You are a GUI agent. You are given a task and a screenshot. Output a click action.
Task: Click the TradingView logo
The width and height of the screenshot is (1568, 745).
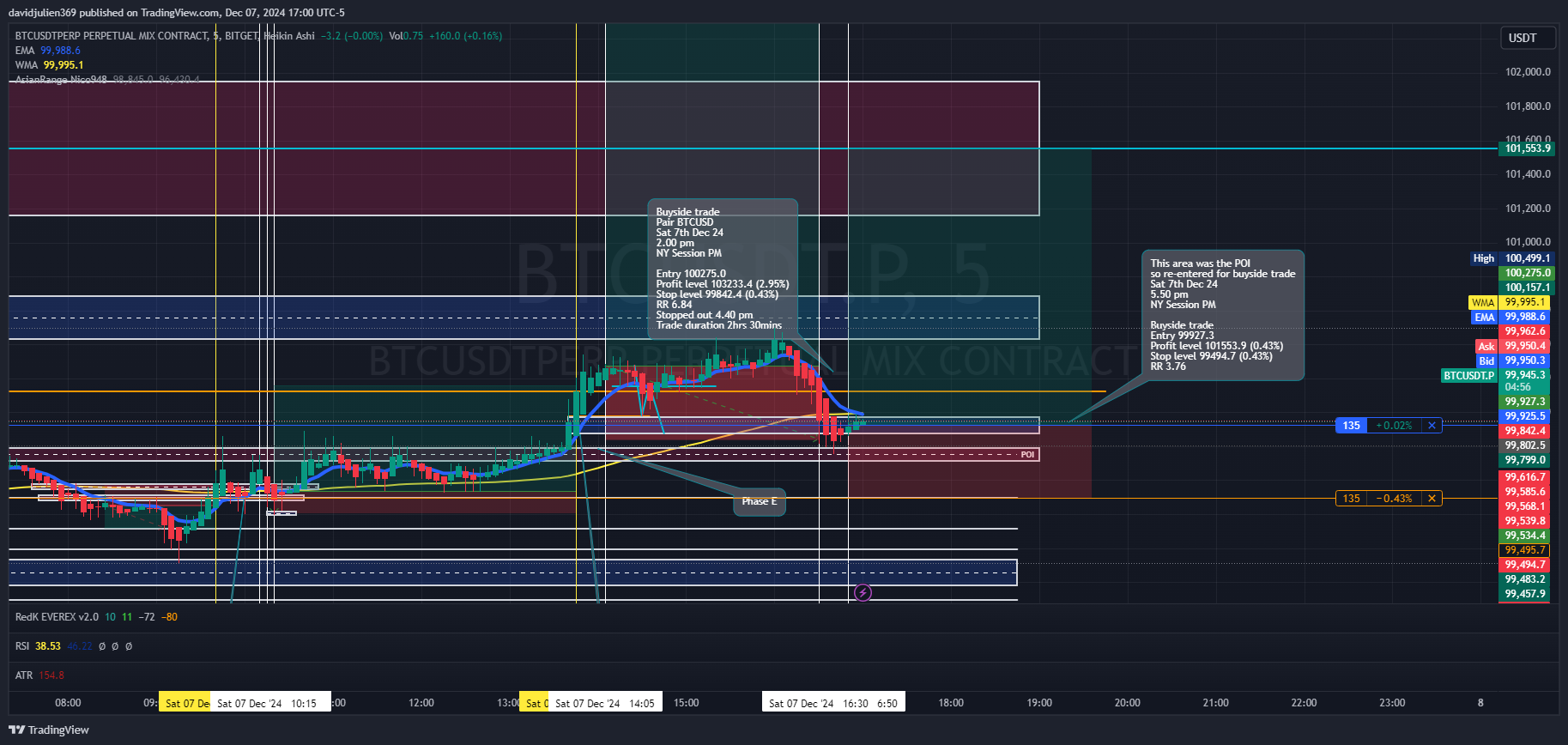click(x=49, y=730)
